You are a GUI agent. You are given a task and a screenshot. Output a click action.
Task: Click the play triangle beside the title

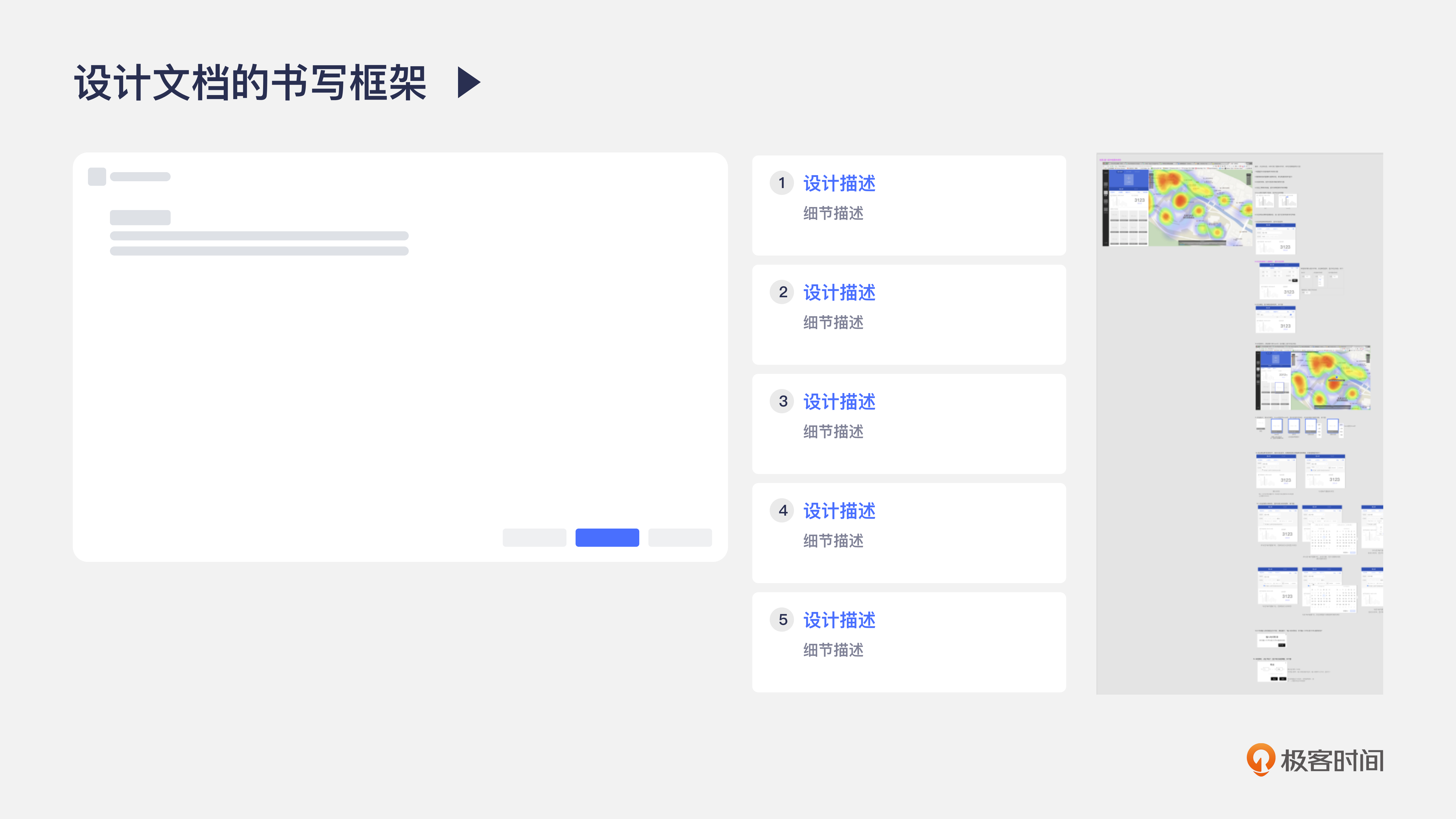tap(469, 82)
